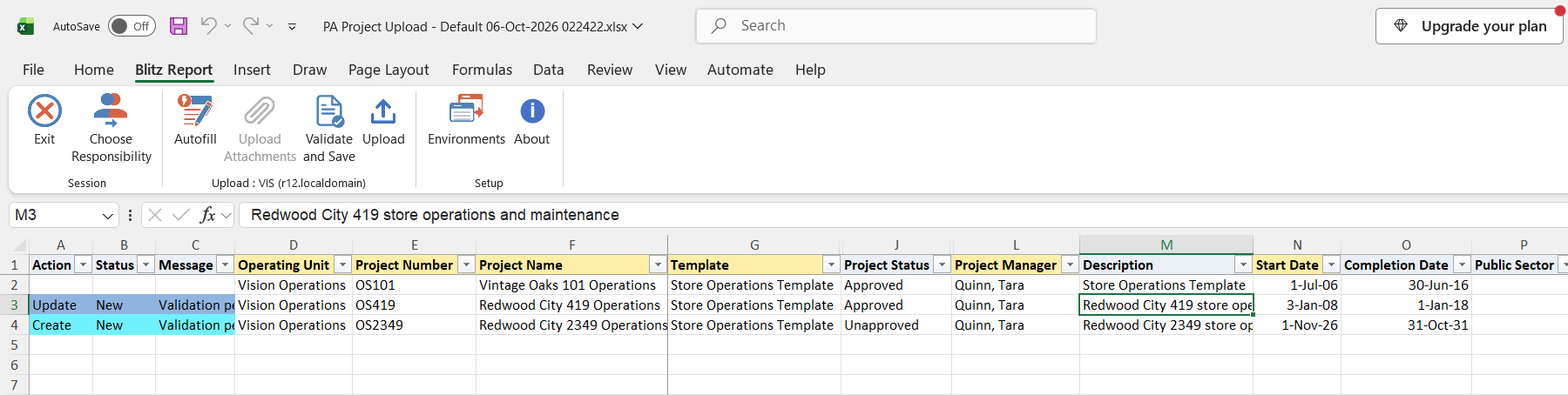Open the Completion Date filter dropdown

pyautogui.click(x=1463, y=264)
